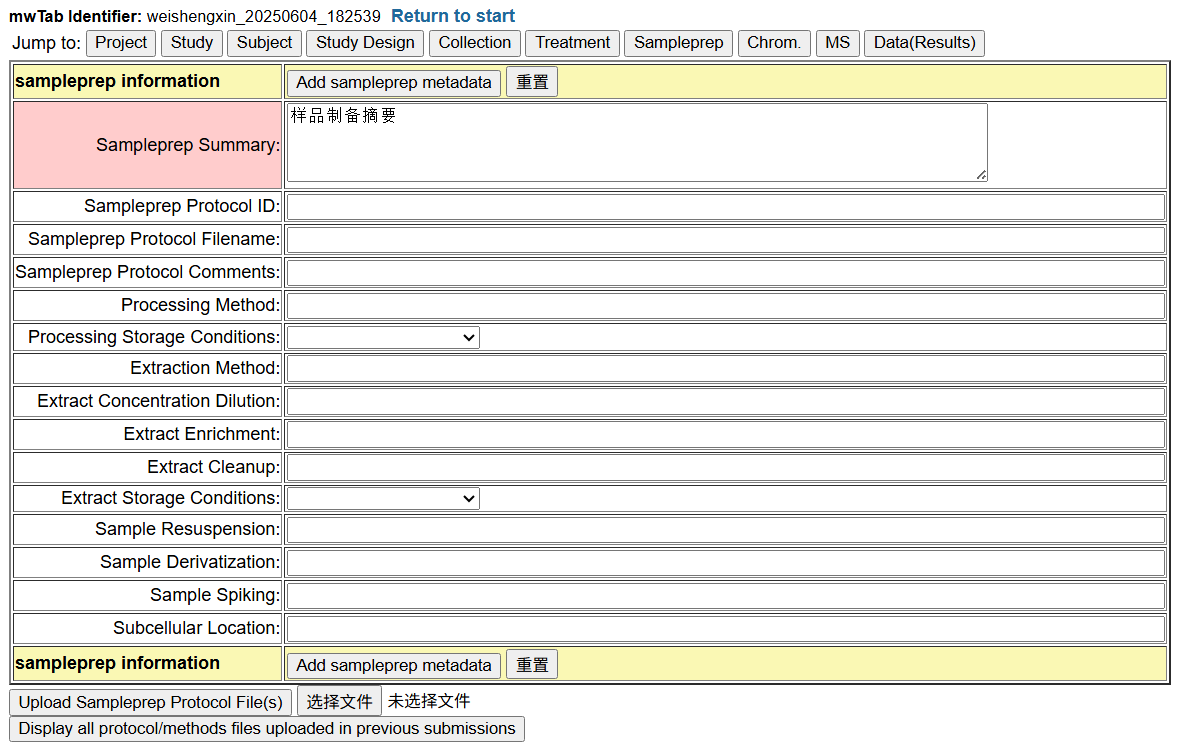Click the Extraction Method input field

(725, 369)
